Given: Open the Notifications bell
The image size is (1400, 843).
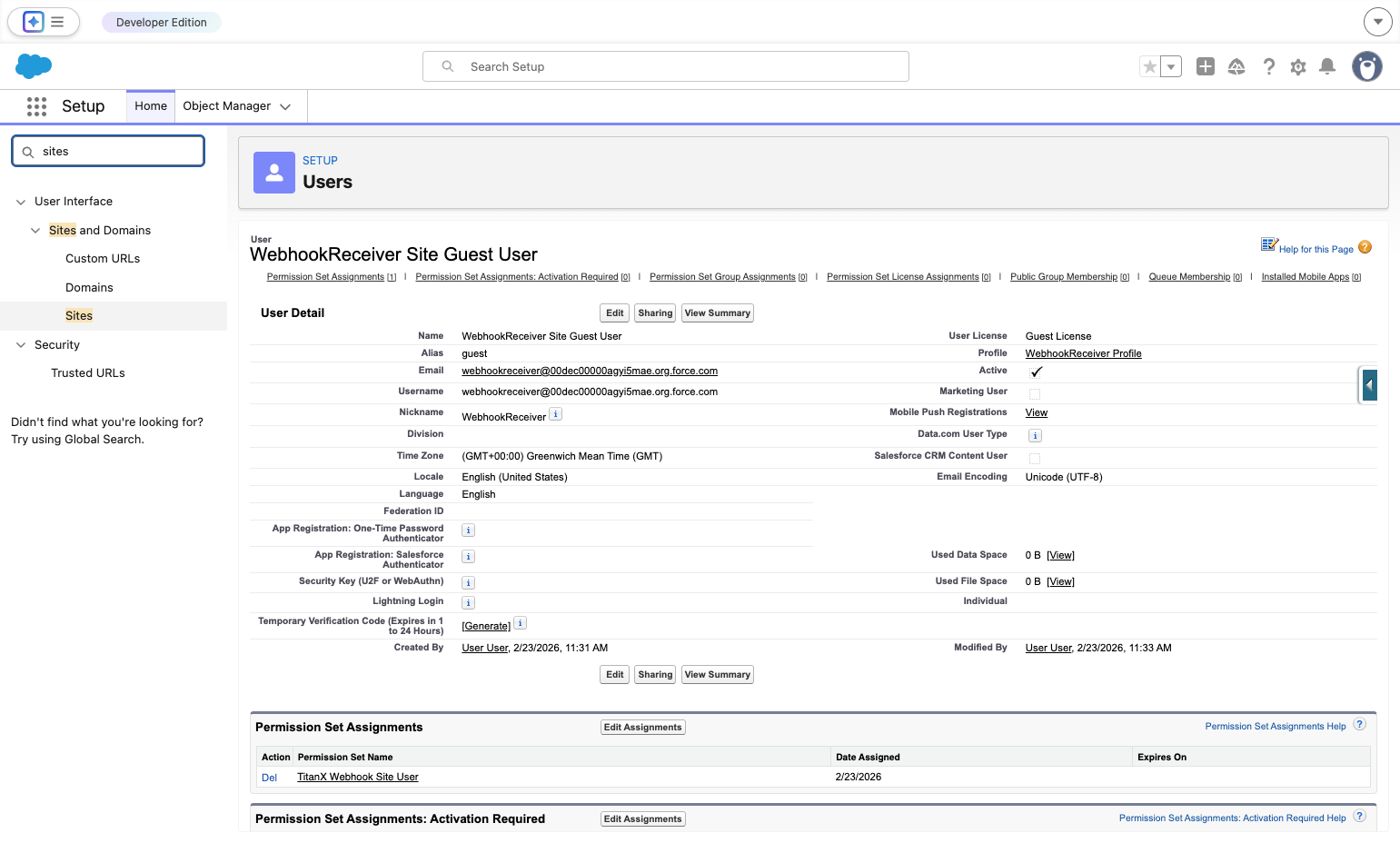Looking at the screenshot, I should 1327,66.
